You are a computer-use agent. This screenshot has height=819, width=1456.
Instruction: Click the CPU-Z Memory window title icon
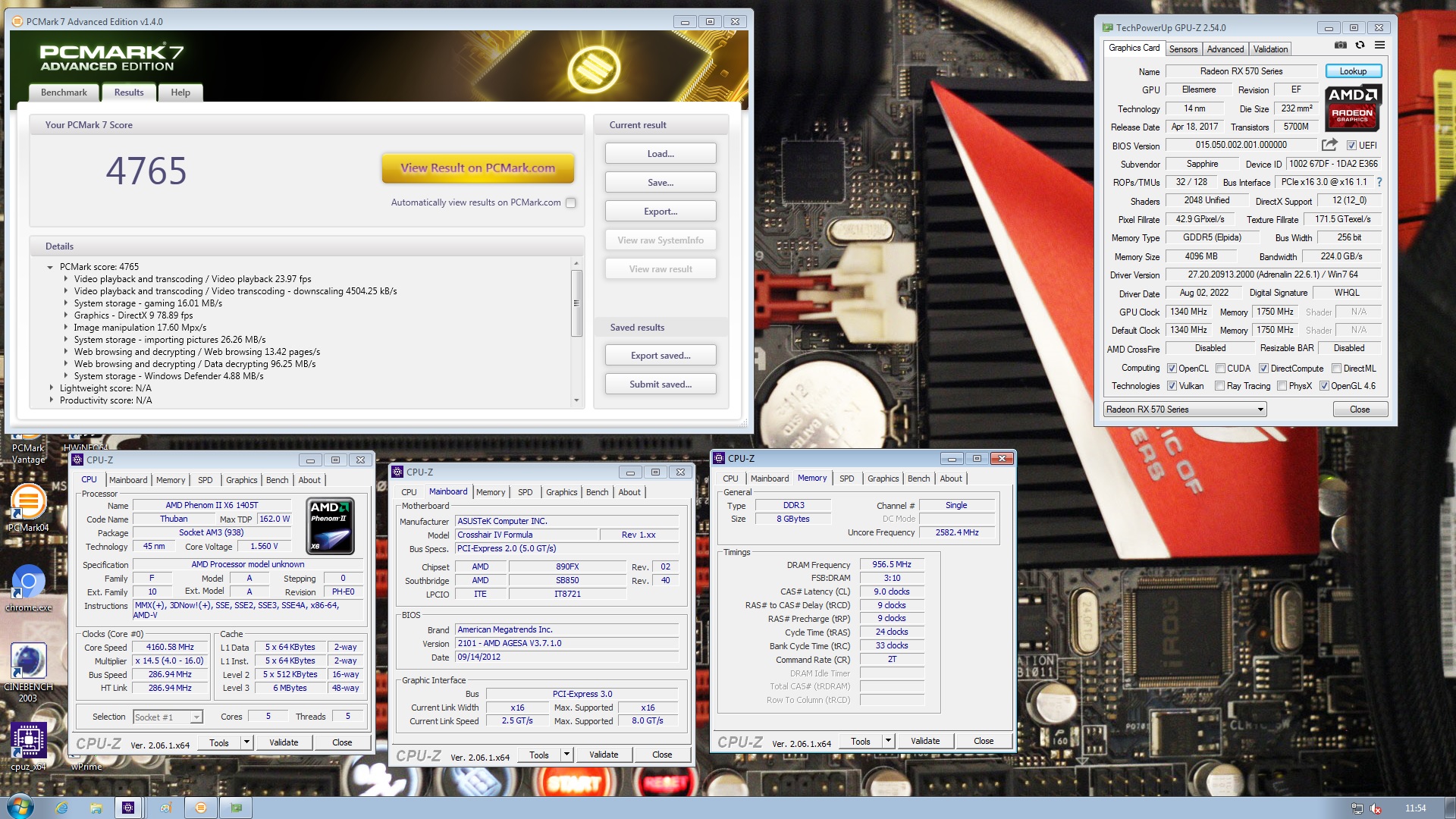coord(719,458)
